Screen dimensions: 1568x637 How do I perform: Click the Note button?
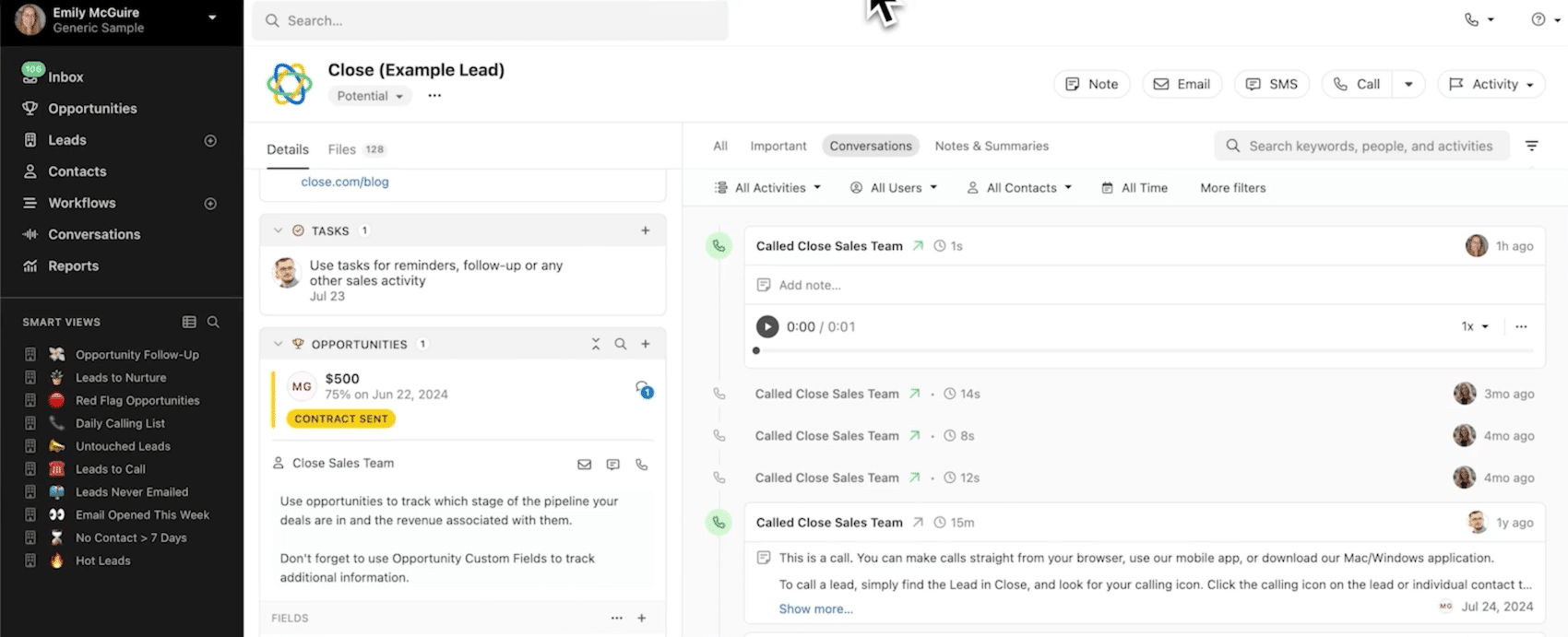(1092, 84)
